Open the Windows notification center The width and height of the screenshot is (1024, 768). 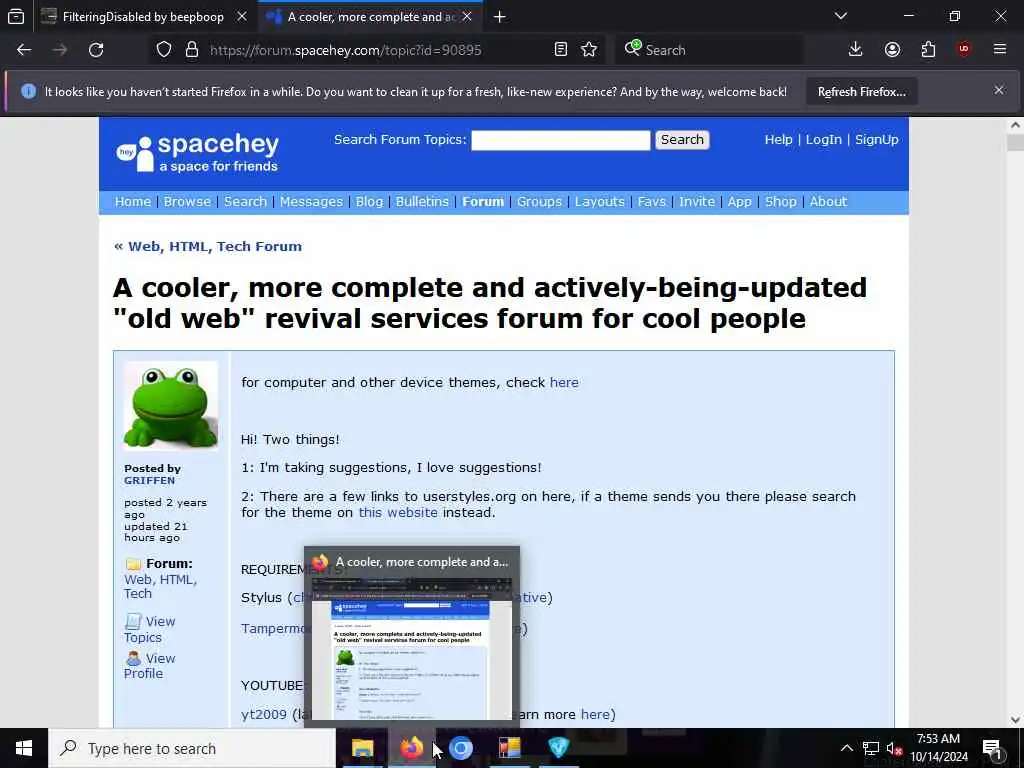(x=993, y=748)
